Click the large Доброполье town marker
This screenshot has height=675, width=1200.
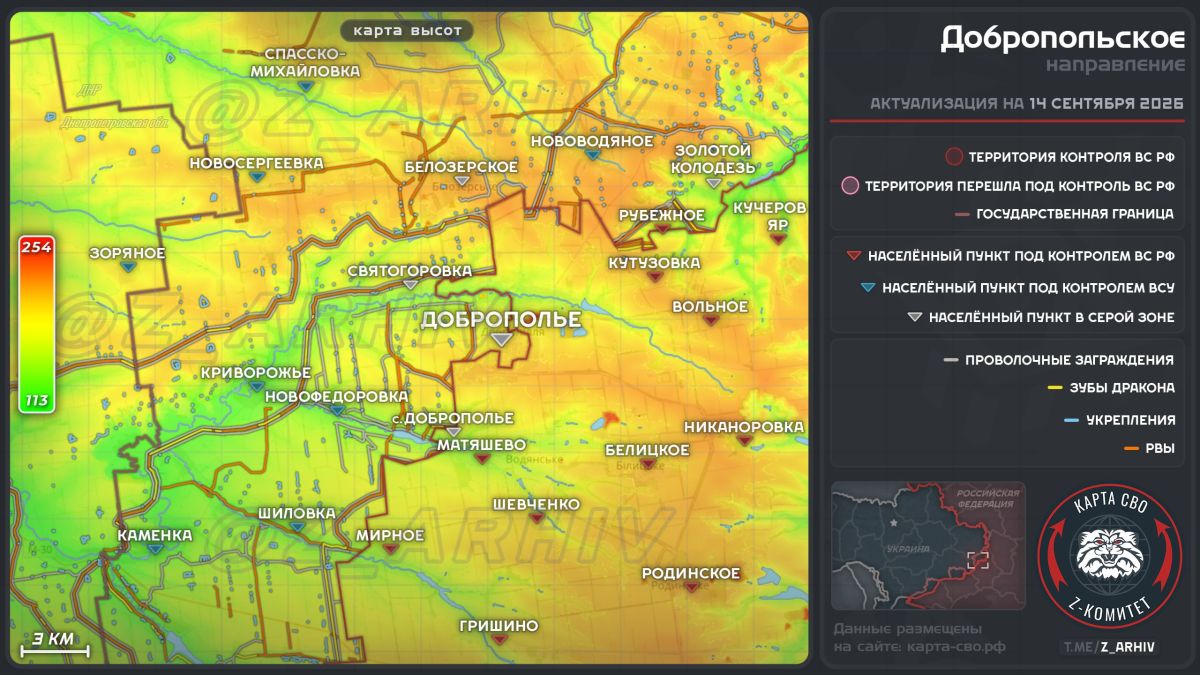[502, 341]
